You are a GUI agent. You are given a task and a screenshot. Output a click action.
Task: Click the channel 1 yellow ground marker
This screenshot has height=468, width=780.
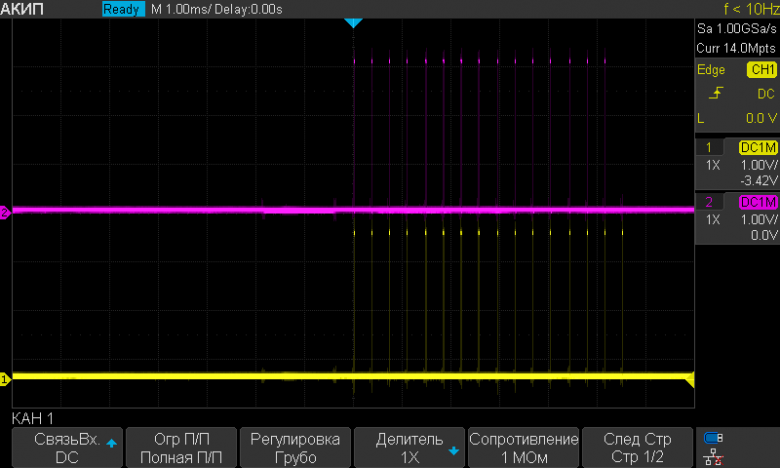tap(4, 379)
